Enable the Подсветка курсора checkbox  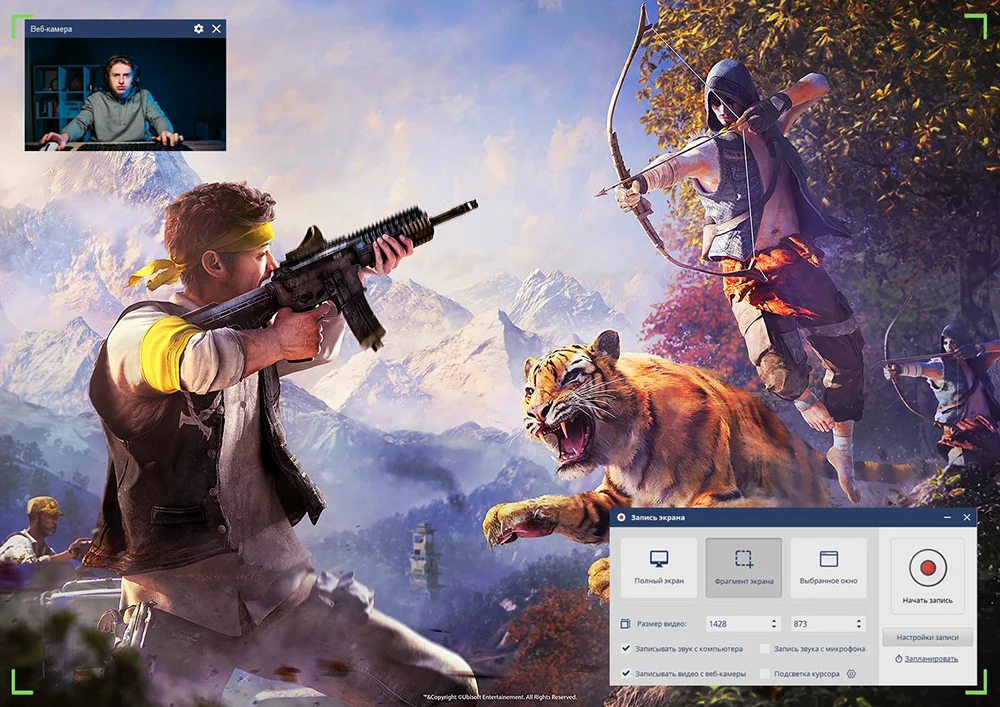(x=765, y=674)
